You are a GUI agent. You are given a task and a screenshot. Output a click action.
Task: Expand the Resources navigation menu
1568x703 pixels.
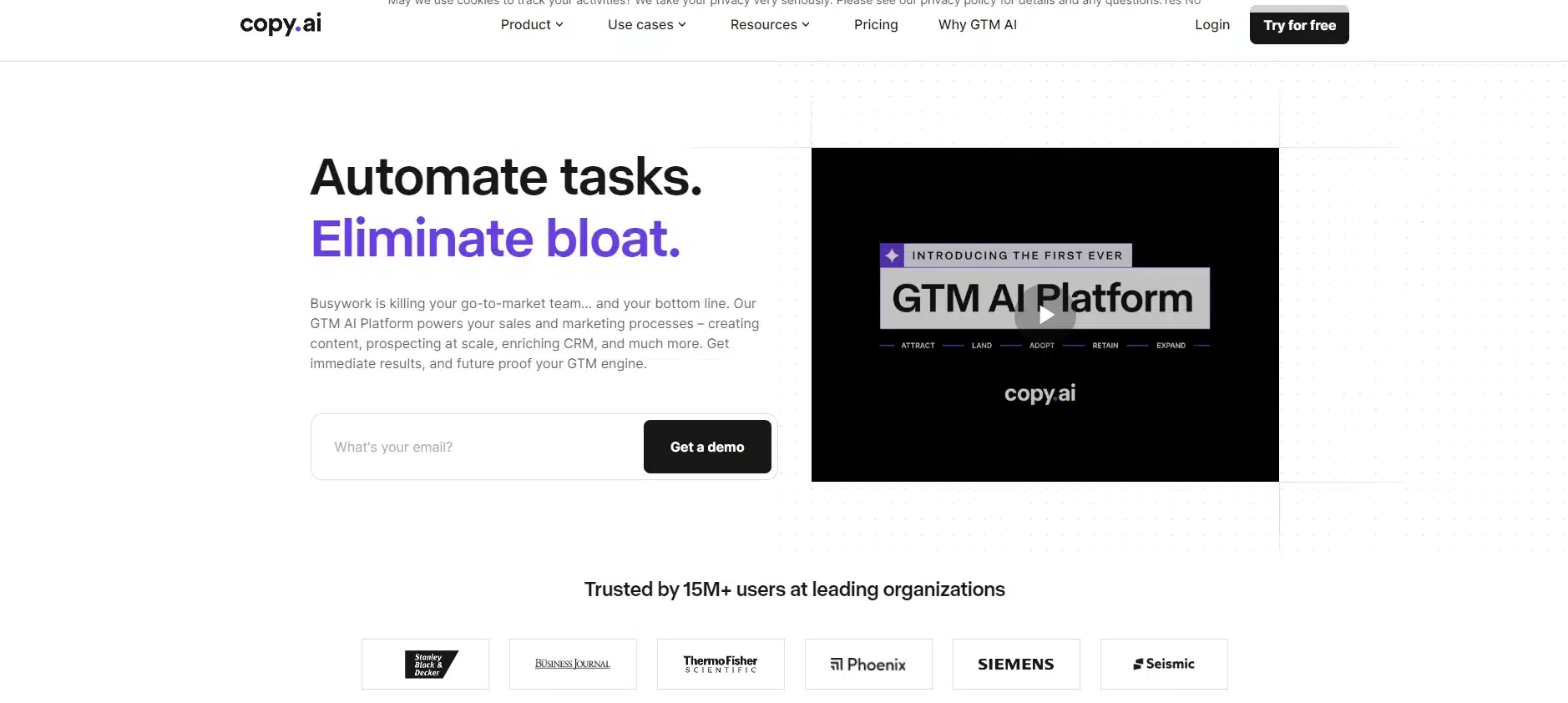pyautogui.click(x=769, y=25)
